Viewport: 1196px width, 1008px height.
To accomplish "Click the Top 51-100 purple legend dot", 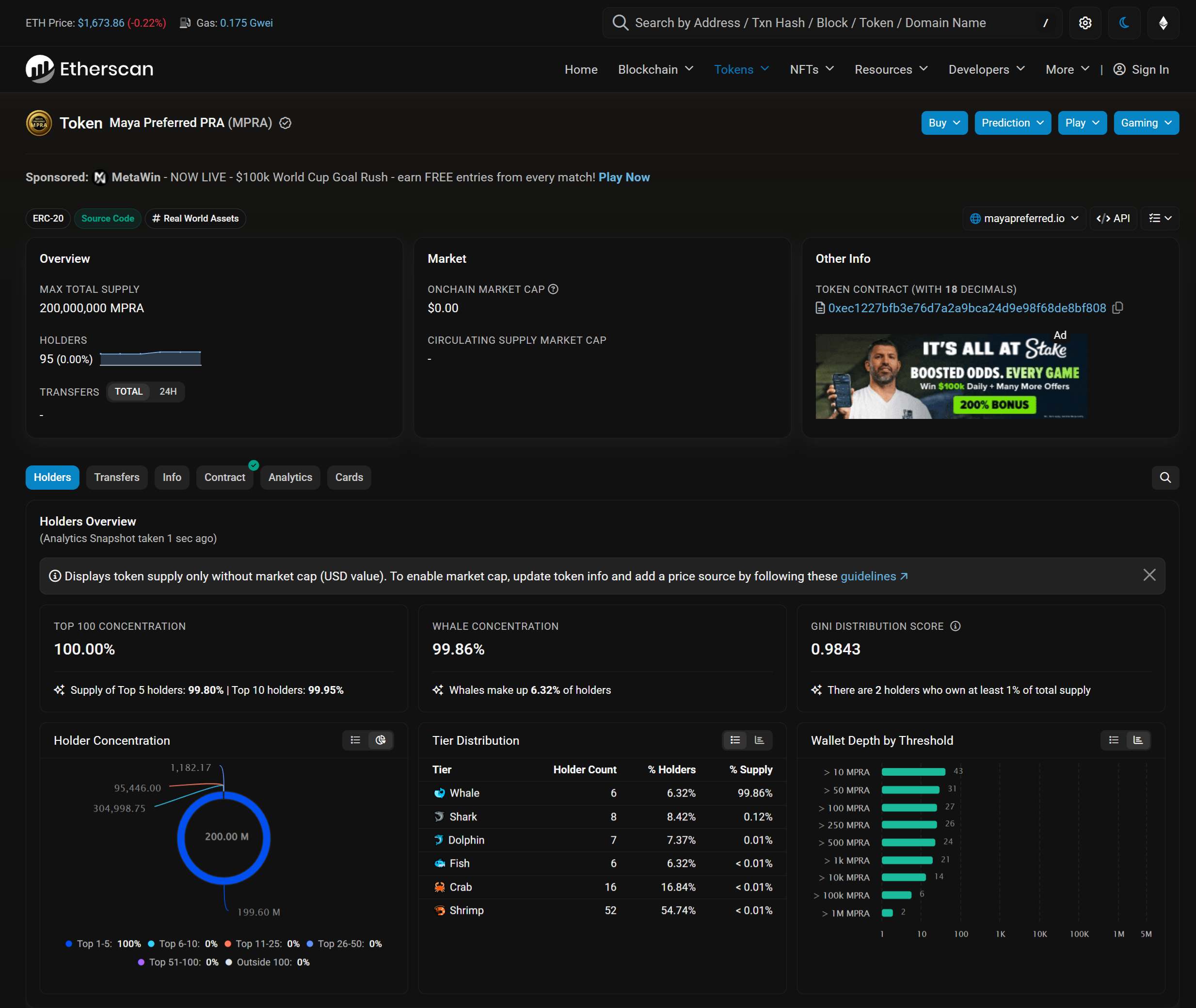I will tap(141, 962).
